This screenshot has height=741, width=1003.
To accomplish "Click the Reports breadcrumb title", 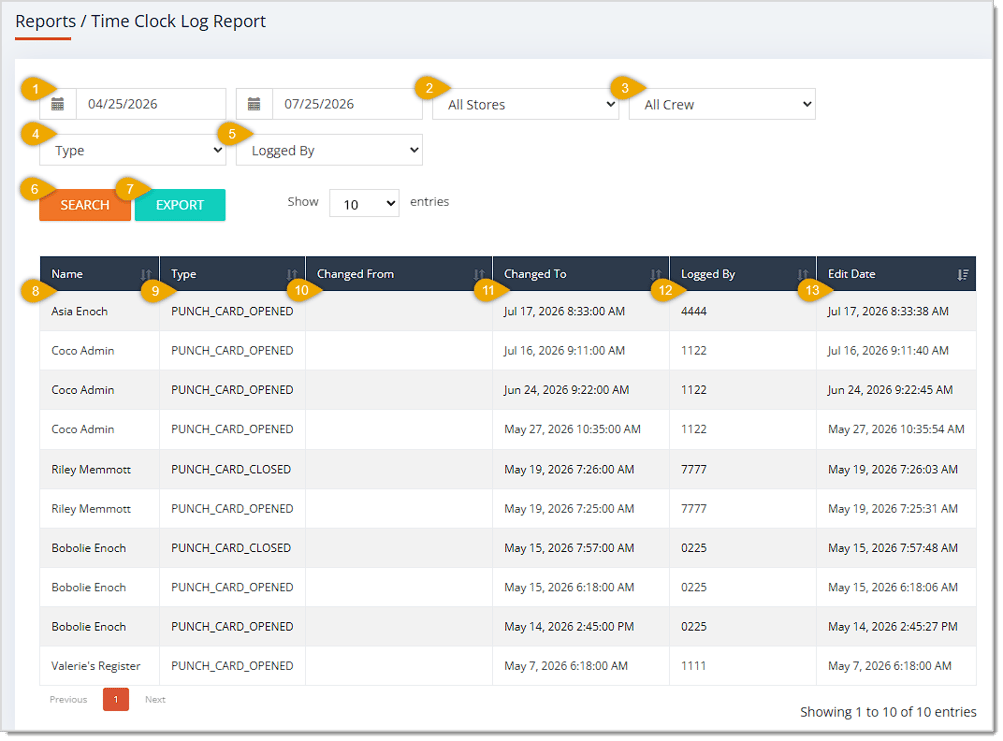I will click(45, 21).
